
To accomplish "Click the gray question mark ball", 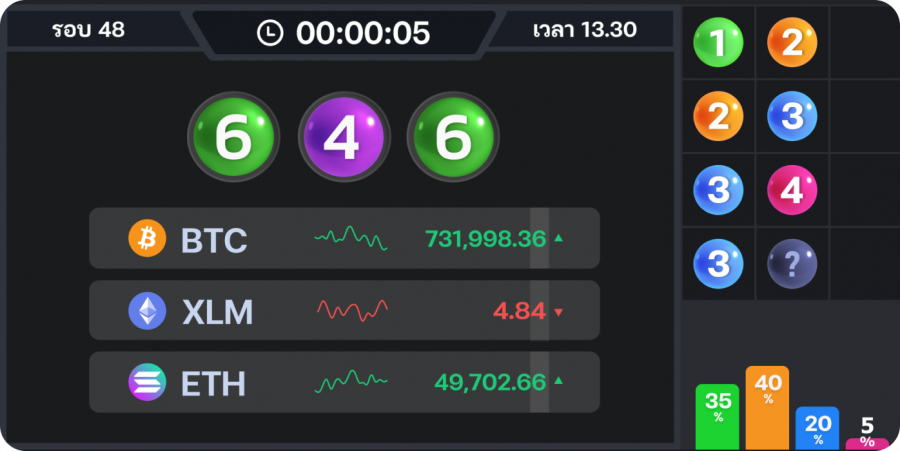I will [792, 264].
